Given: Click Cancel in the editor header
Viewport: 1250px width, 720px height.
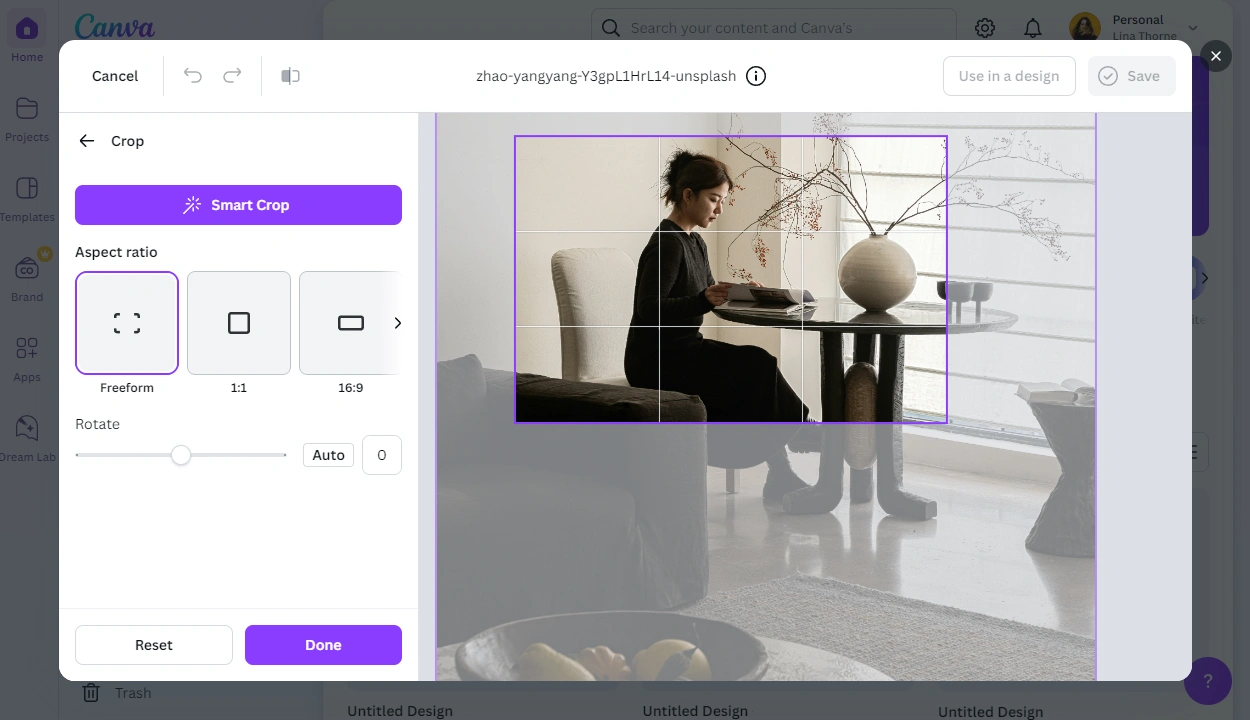Looking at the screenshot, I should [115, 76].
